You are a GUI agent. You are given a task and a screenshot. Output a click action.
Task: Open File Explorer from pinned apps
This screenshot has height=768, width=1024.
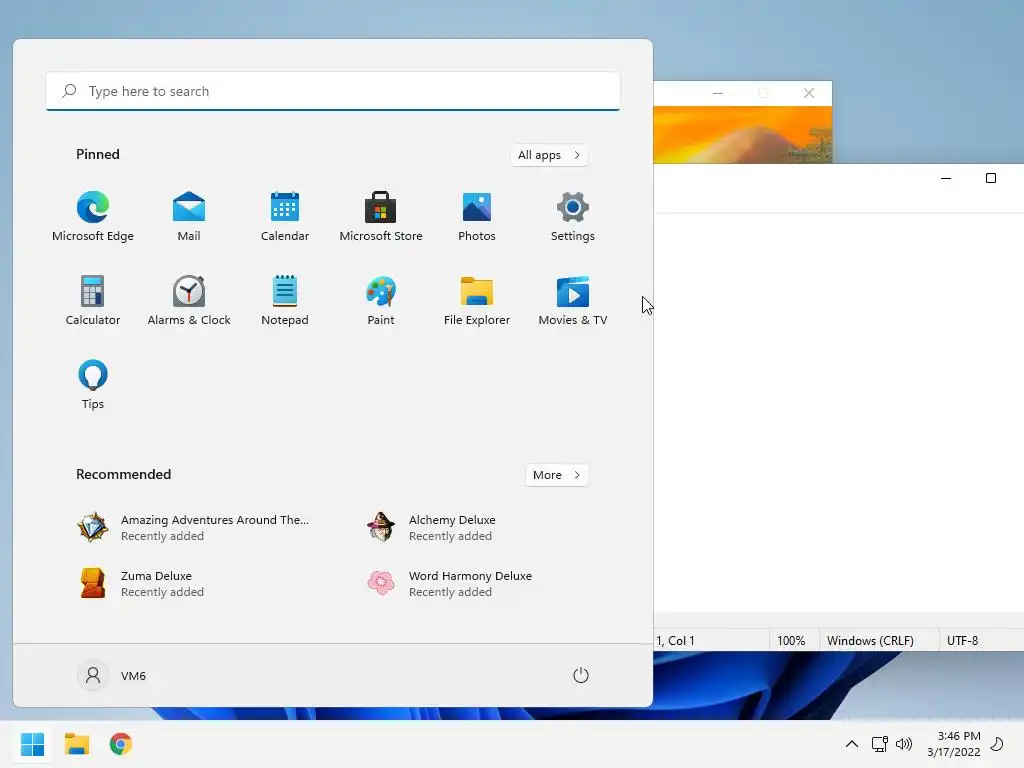[477, 300]
